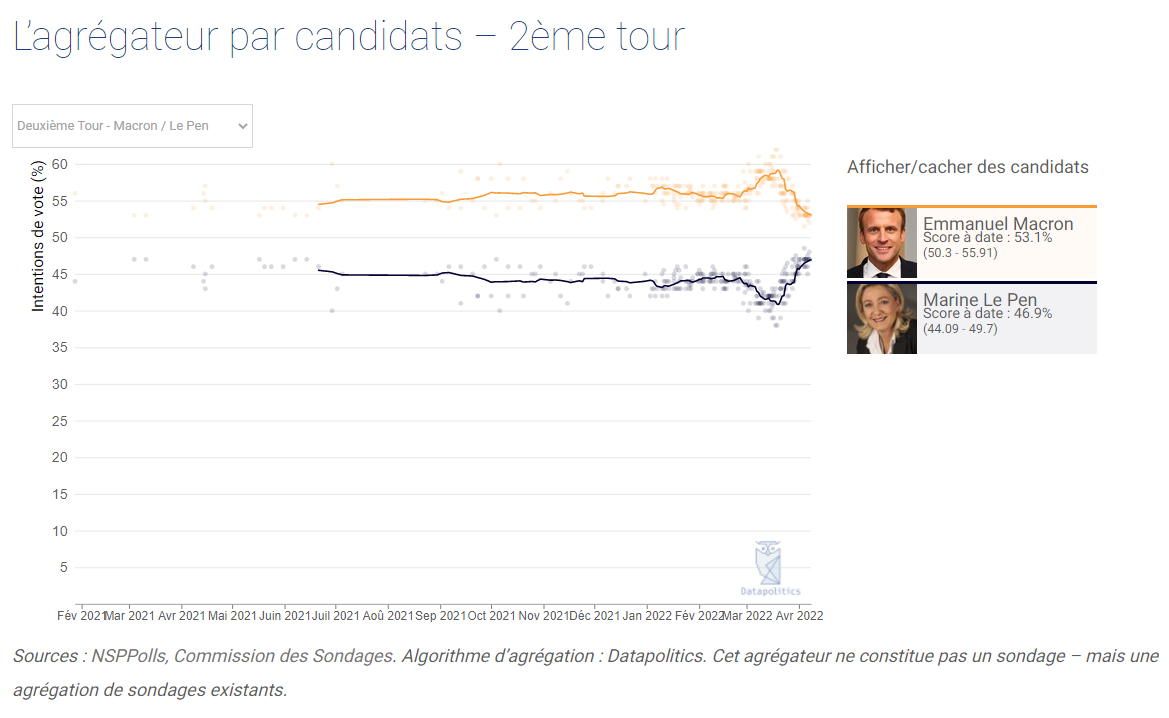Toggle Marine Le Pen candidate visibility
This screenshot has height=718, width=1169.
pos(971,318)
